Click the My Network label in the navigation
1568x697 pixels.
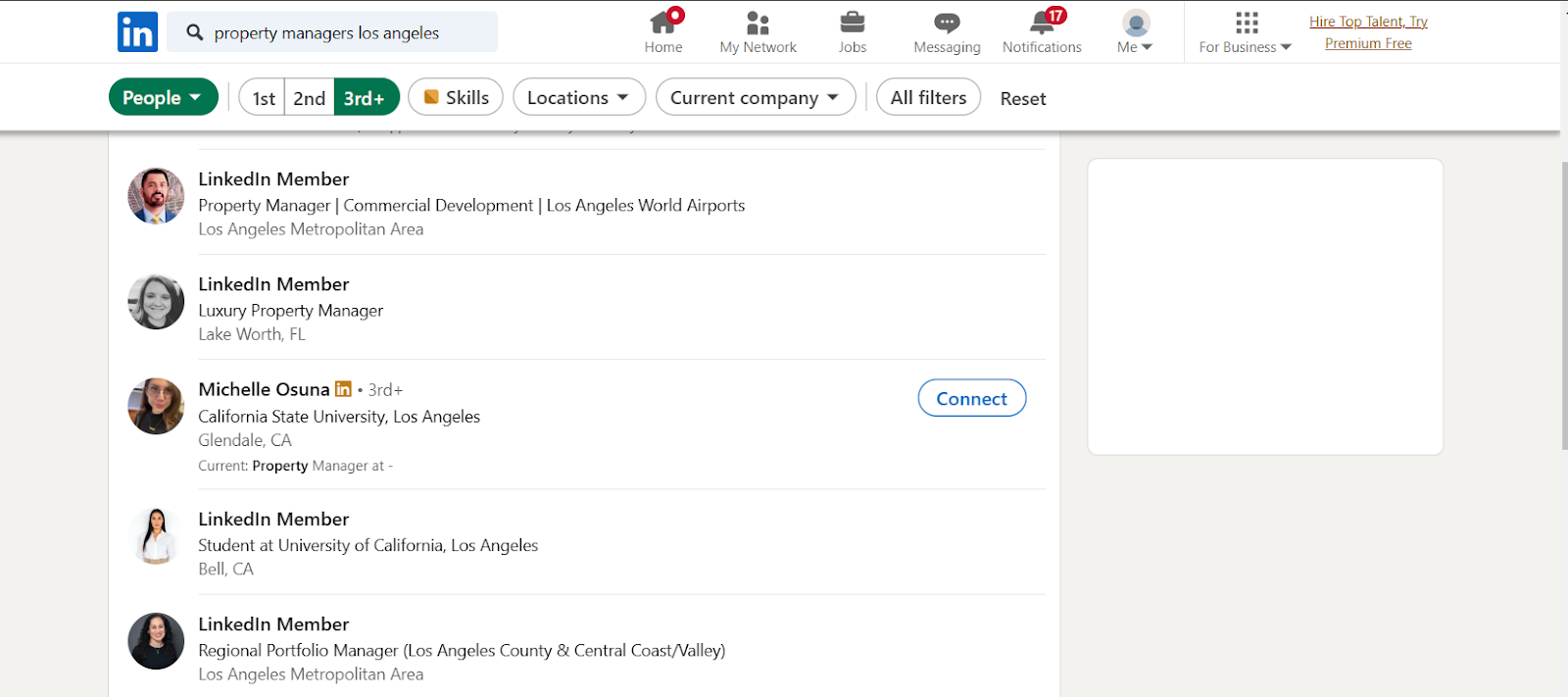pyautogui.click(x=758, y=47)
